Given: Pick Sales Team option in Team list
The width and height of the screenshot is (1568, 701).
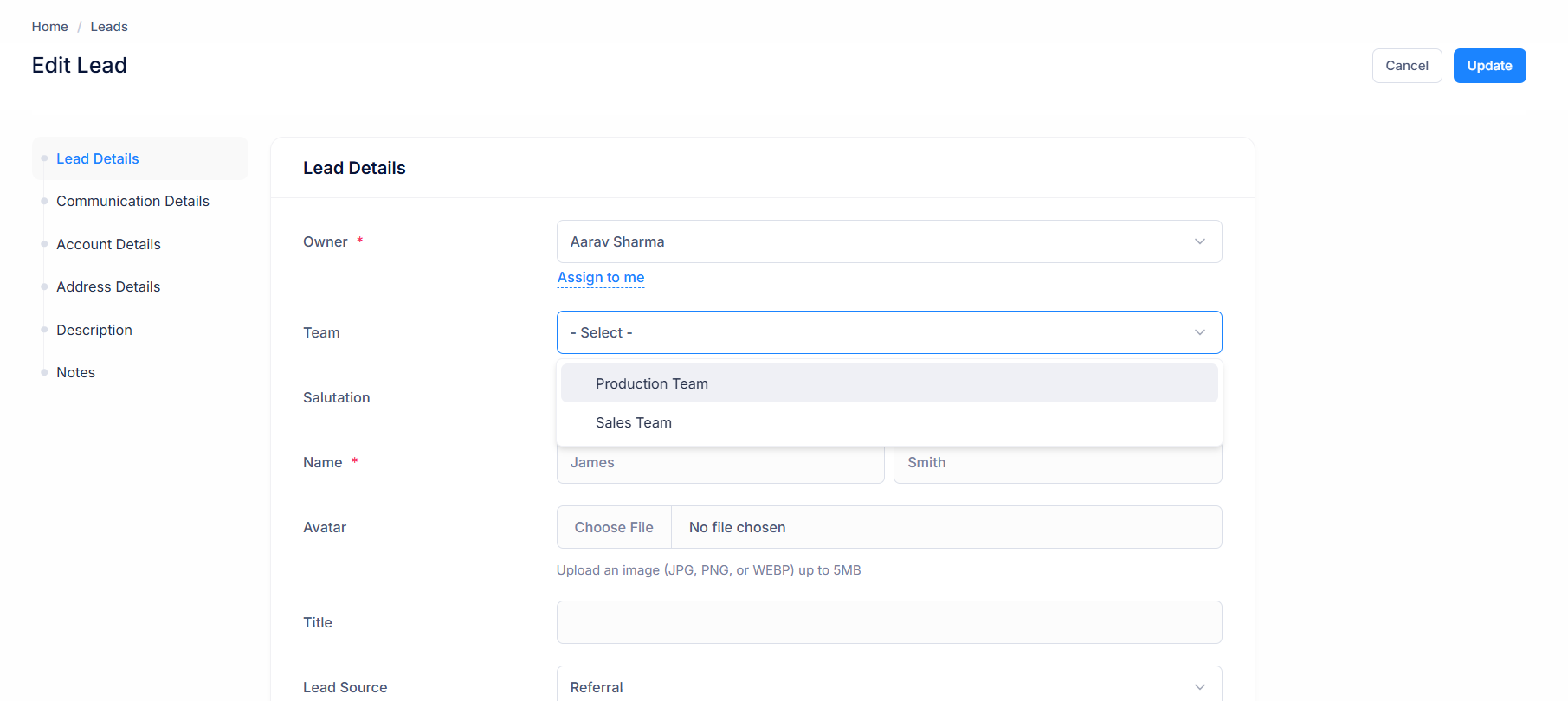Looking at the screenshot, I should 889,422.
